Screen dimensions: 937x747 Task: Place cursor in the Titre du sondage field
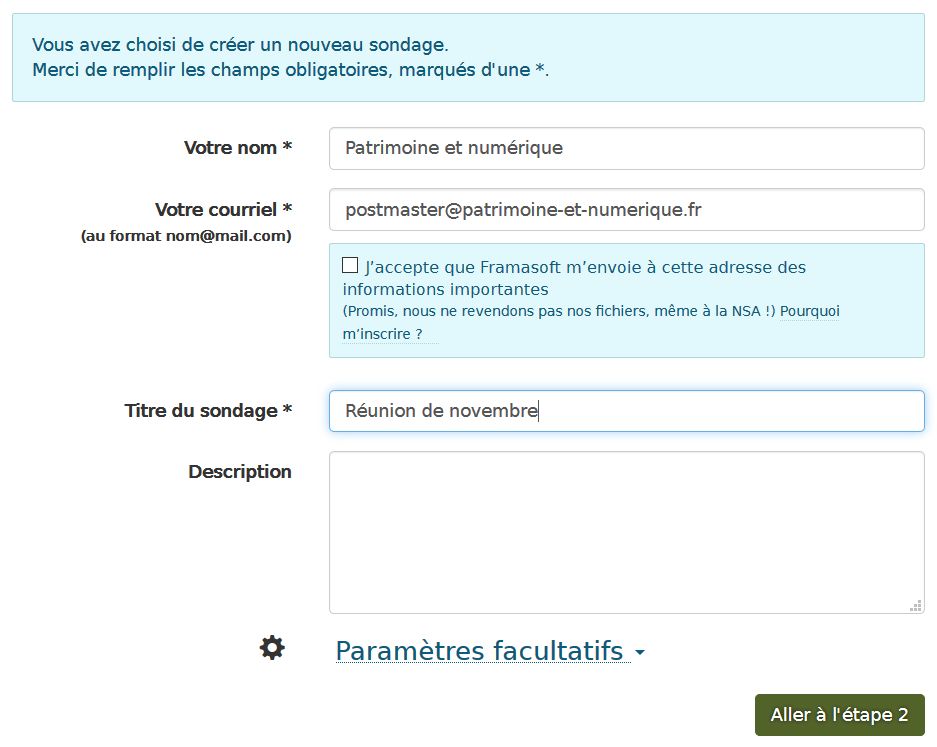pos(627,411)
